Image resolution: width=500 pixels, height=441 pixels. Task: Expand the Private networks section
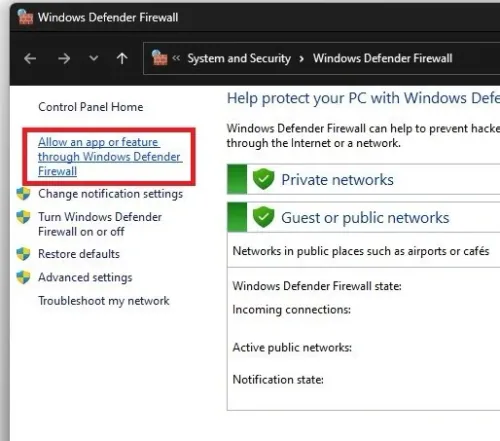pos(363,179)
